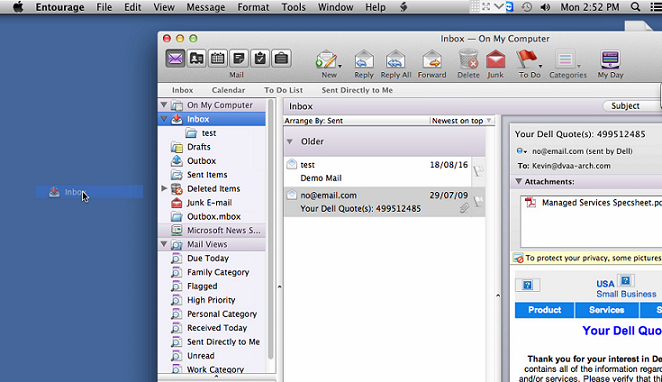Open the sender contact dropdown next to no@email.com
Viewport: 662px width, 382px height.
click(x=522, y=151)
